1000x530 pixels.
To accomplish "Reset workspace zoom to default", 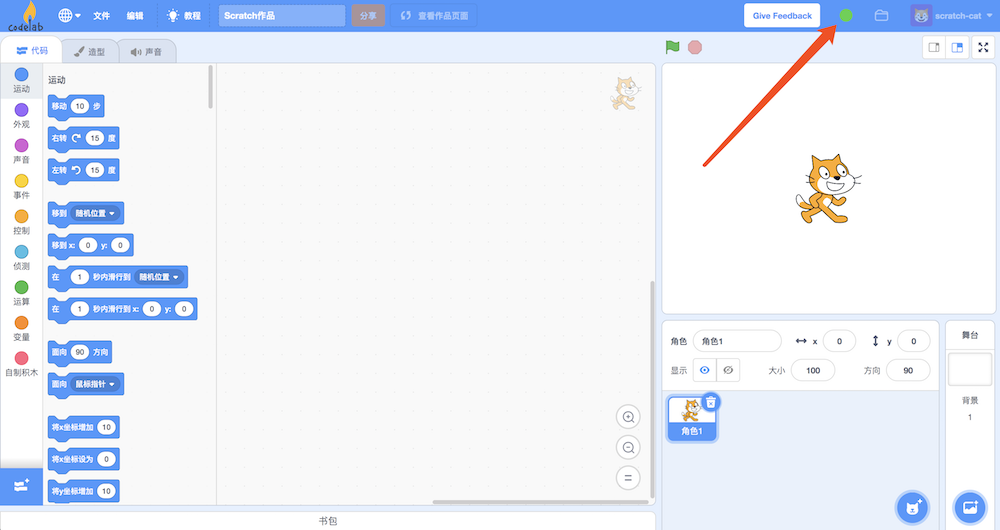I will [629, 478].
